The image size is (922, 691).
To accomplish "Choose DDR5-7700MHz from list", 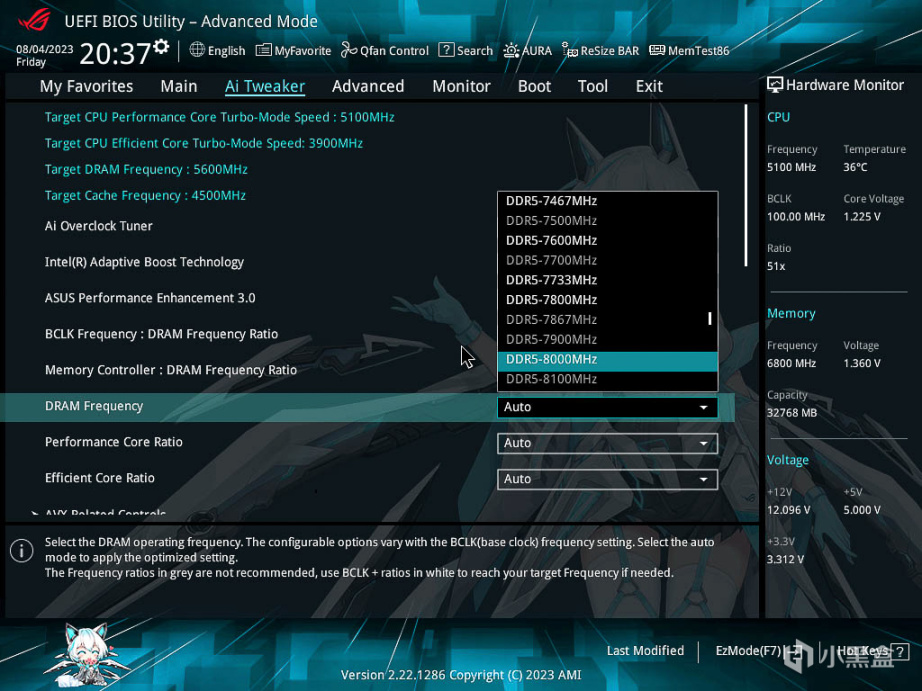I will tap(607, 261).
